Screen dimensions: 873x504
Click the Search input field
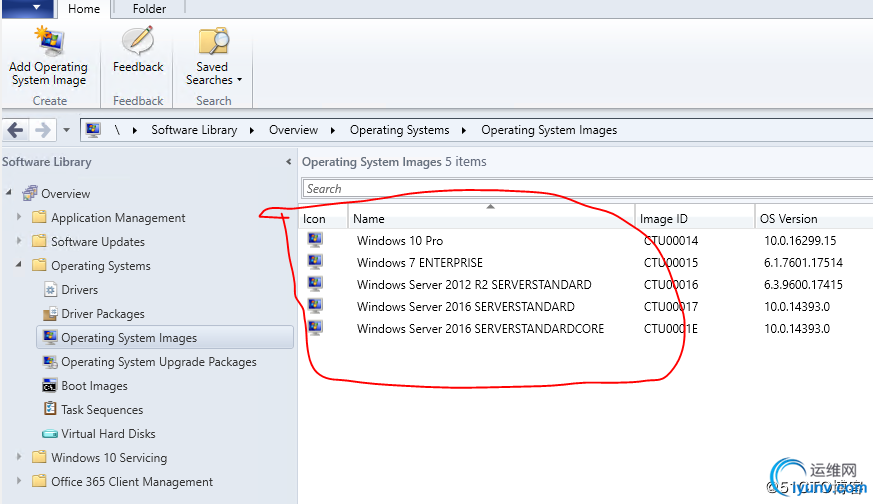587,188
